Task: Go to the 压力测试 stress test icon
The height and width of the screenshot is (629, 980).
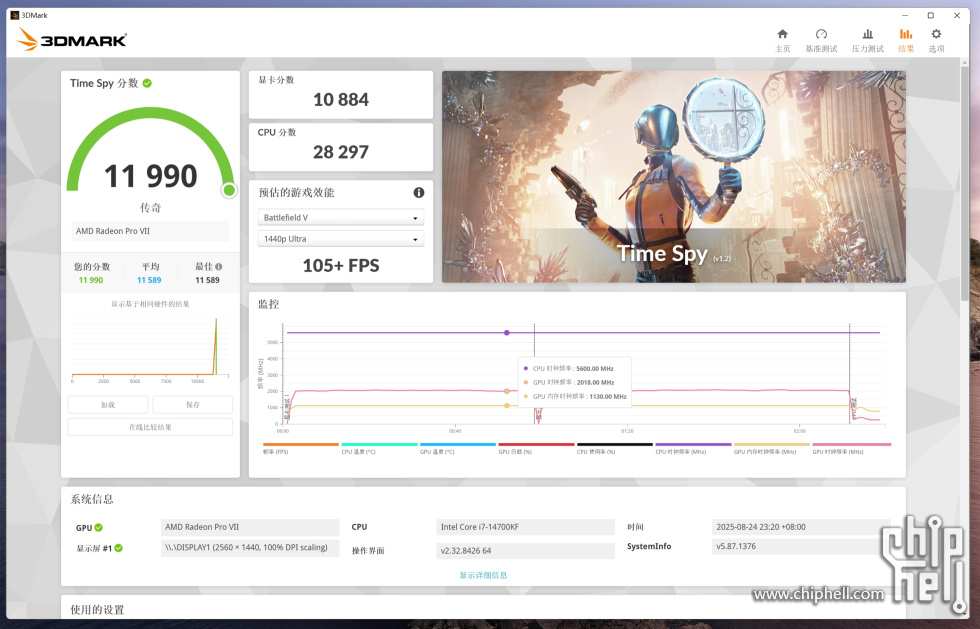Action: [867, 34]
